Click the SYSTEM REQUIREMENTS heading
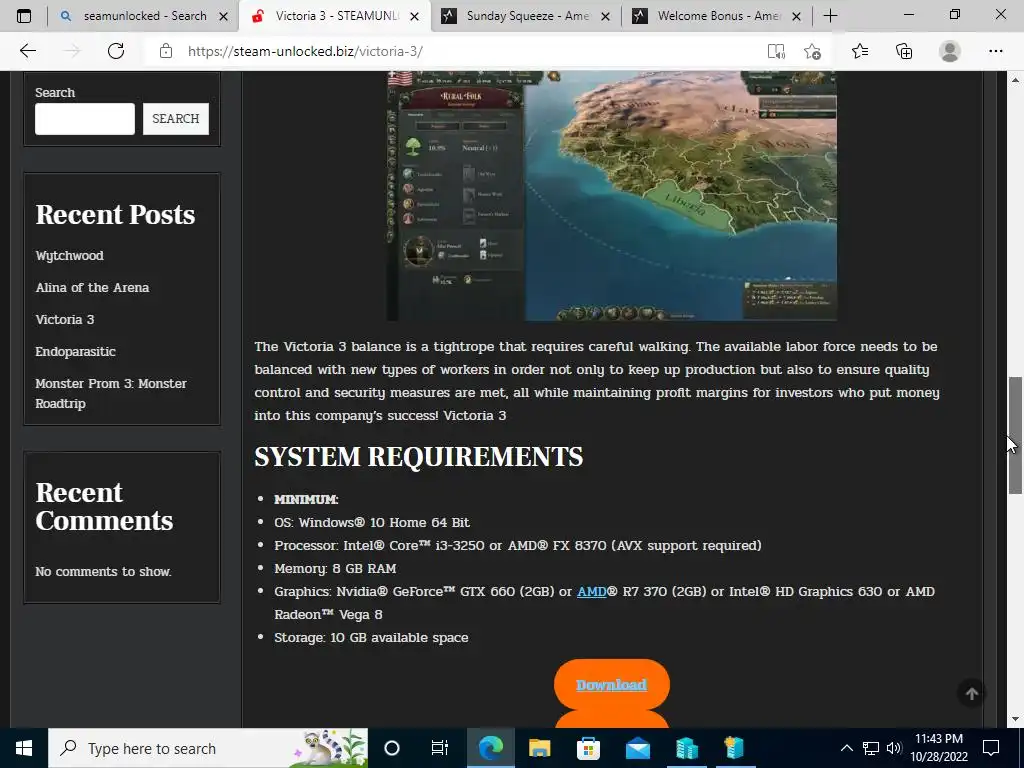Image resolution: width=1024 pixels, height=768 pixels. click(x=418, y=456)
